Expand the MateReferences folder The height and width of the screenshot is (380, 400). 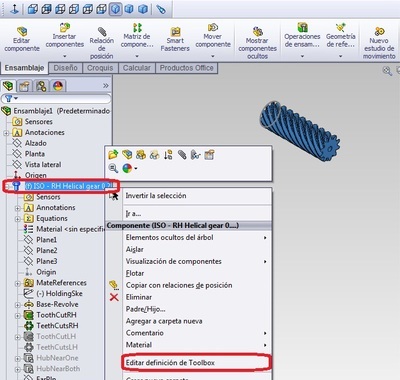point(17,284)
